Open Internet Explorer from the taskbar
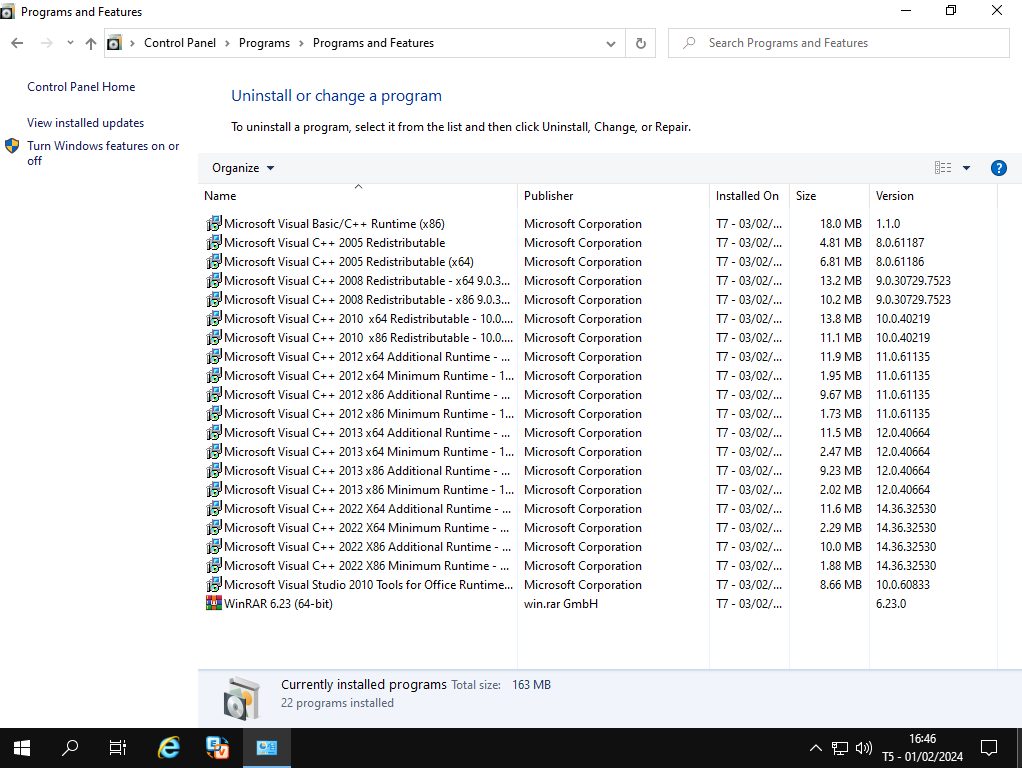The height and width of the screenshot is (768, 1022). point(169,747)
